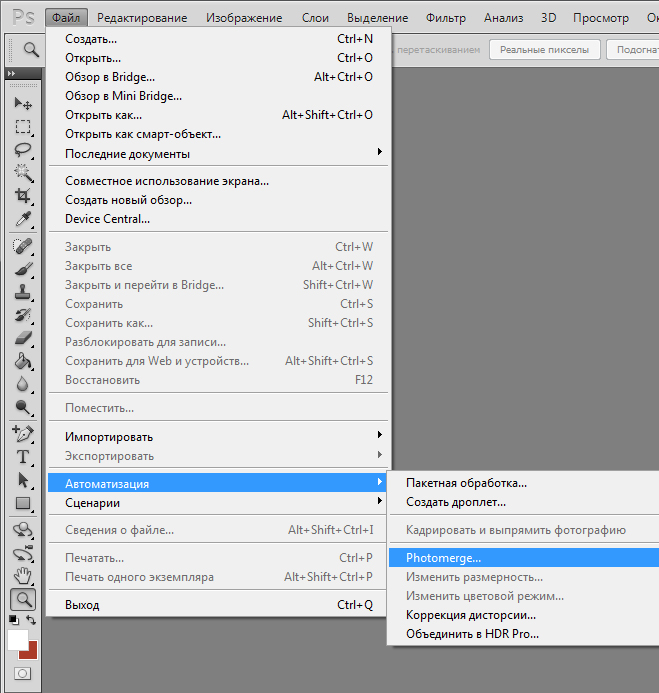Select Объединить в HDR Pro...
659x693 pixels.
point(524,634)
